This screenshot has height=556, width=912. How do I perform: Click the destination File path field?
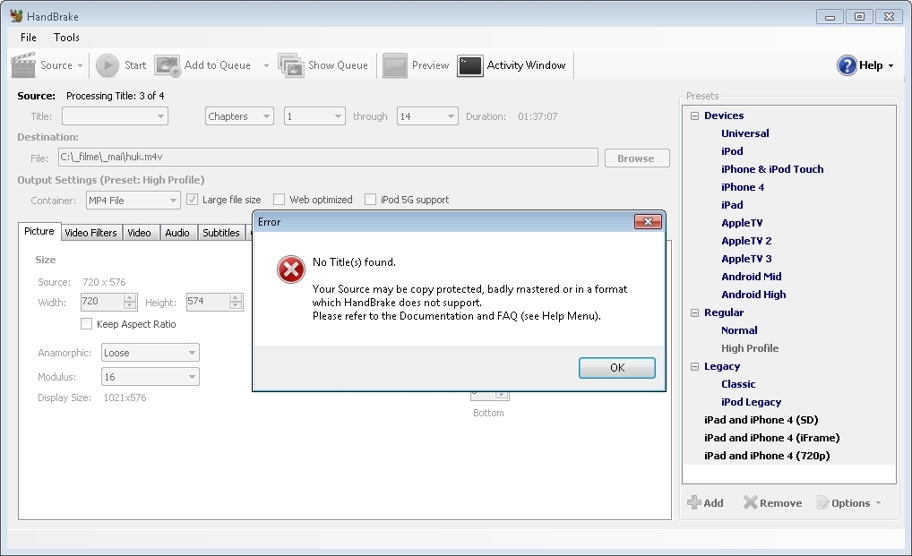[x=328, y=157]
